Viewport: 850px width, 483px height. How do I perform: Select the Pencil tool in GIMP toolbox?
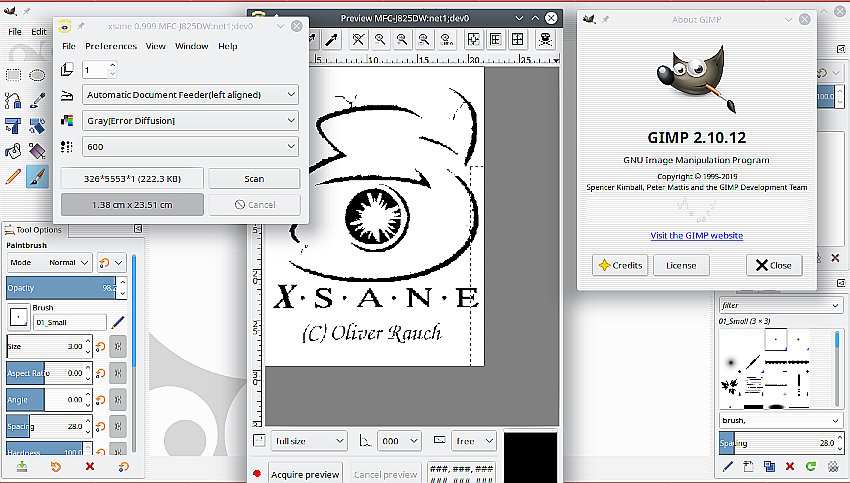(x=13, y=177)
